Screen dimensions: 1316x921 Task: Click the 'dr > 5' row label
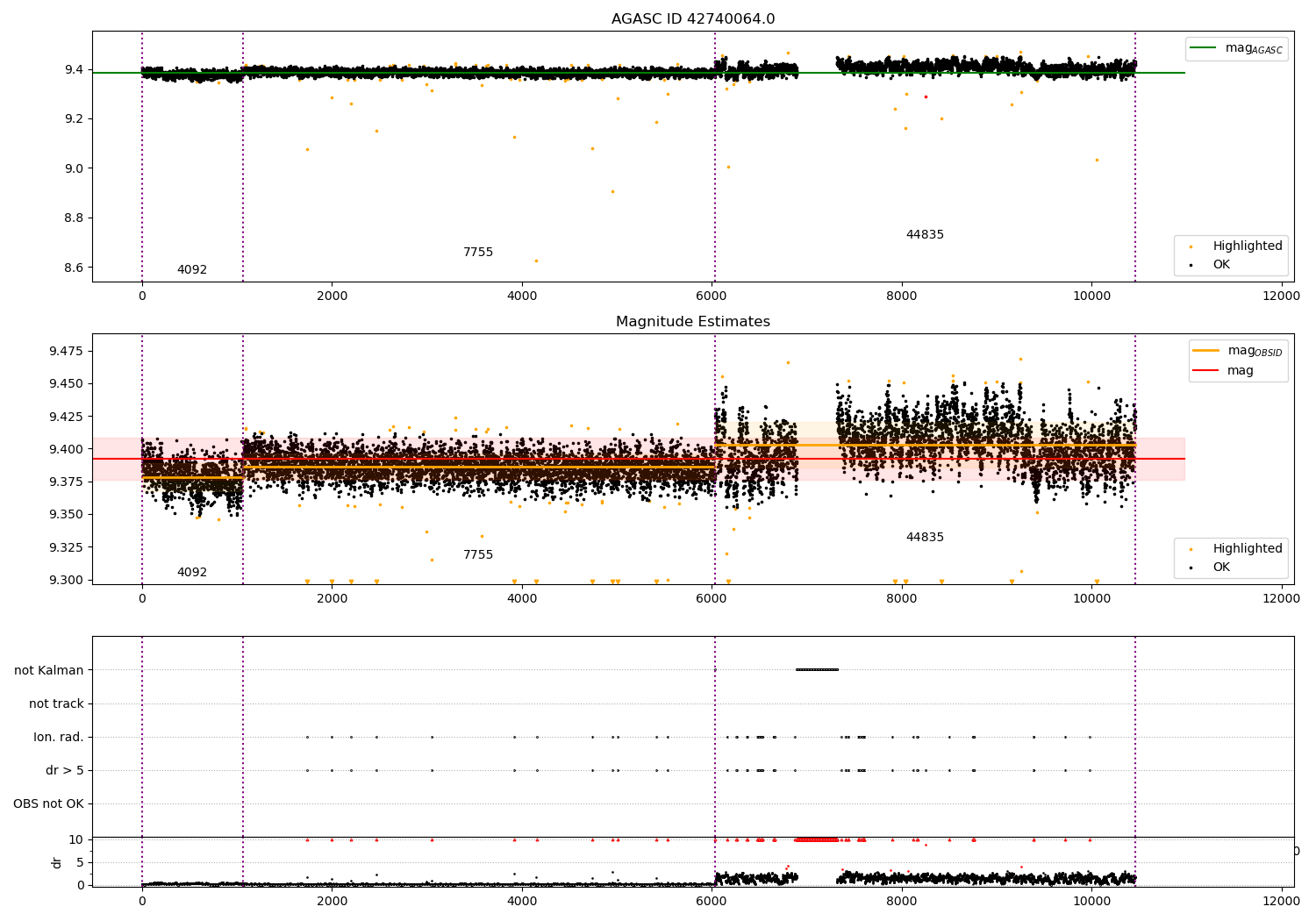point(65,771)
